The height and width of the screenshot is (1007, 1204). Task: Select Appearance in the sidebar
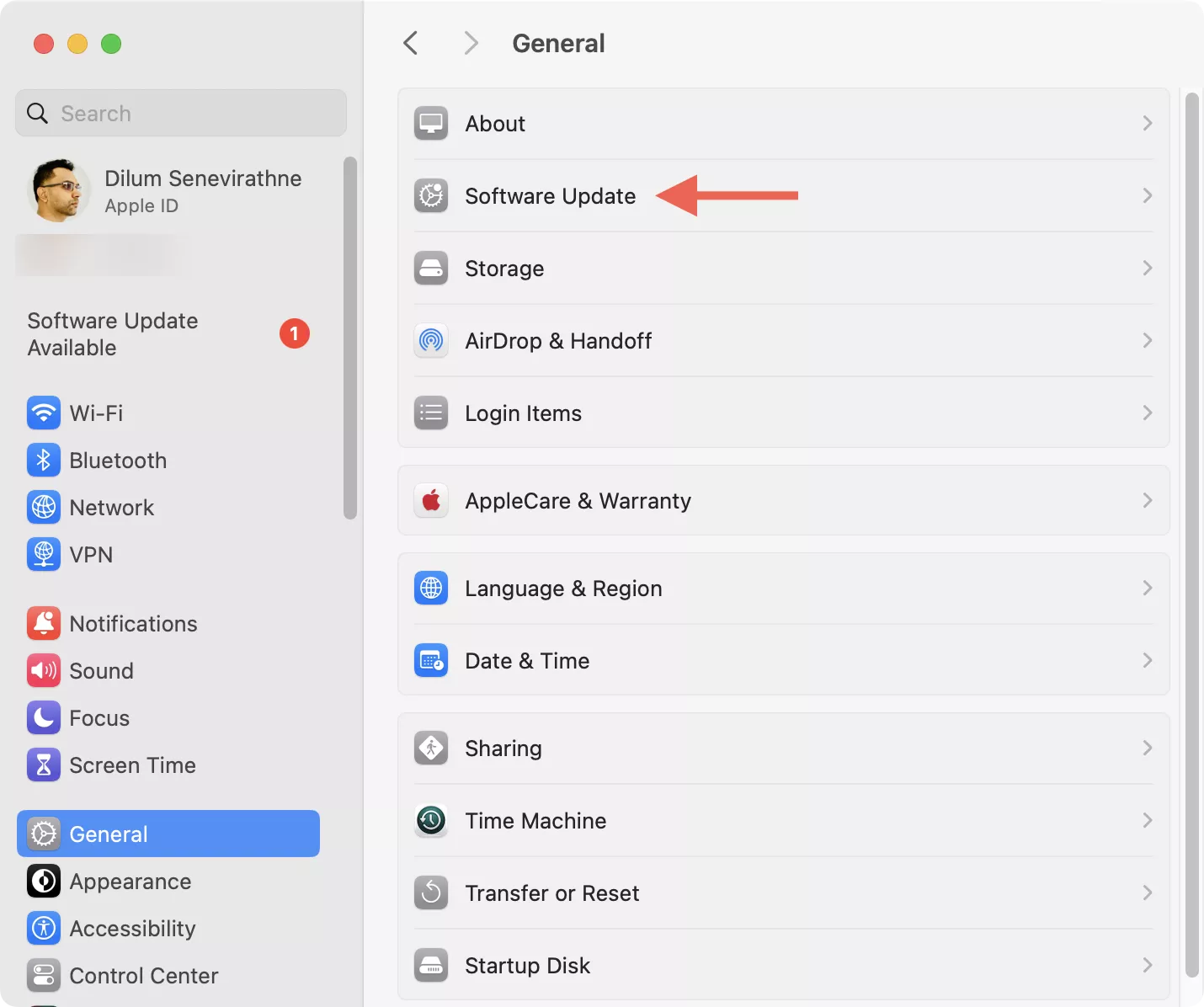coord(168,882)
